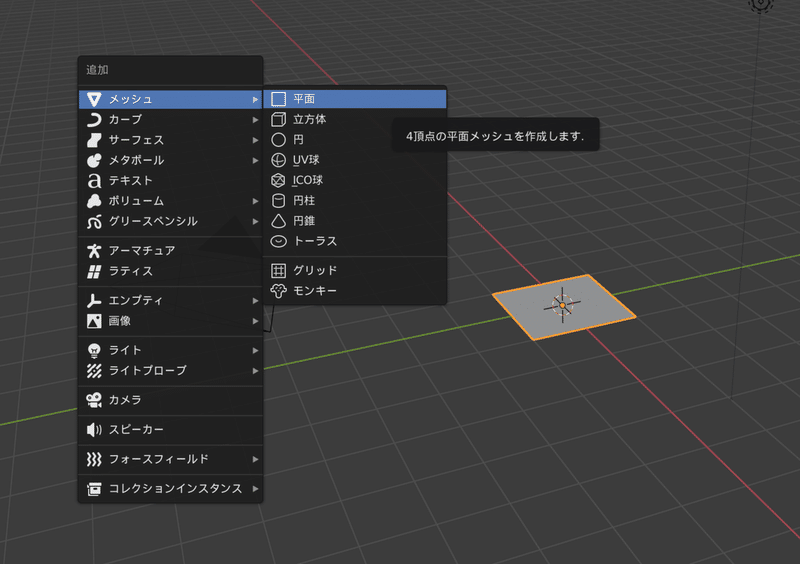Select アーマチュア in the add menu
The width and height of the screenshot is (800, 564).
click(170, 251)
